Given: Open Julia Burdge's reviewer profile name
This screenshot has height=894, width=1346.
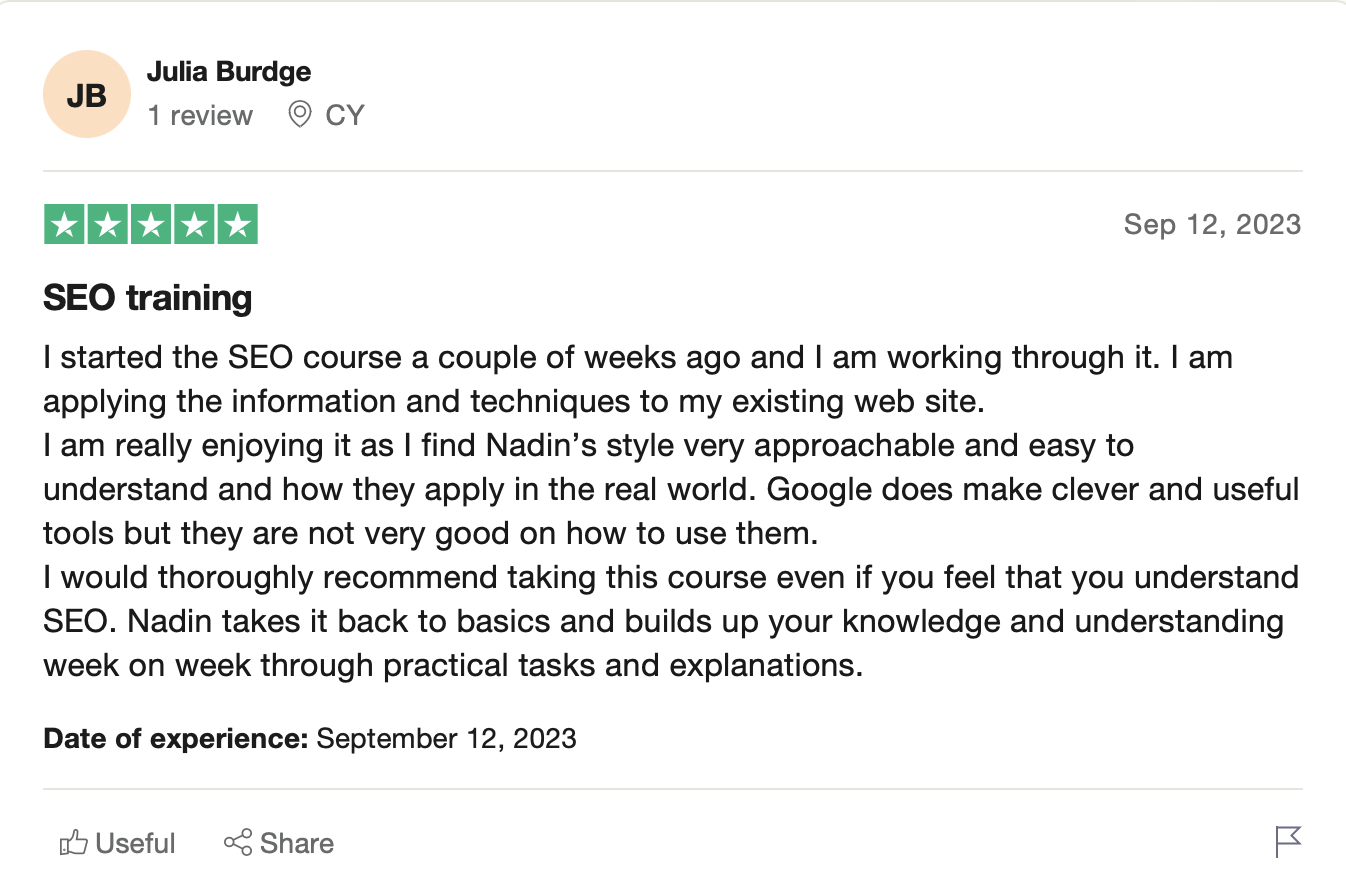Looking at the screenshot, I should pyautogui.click(x=229, y=72).
